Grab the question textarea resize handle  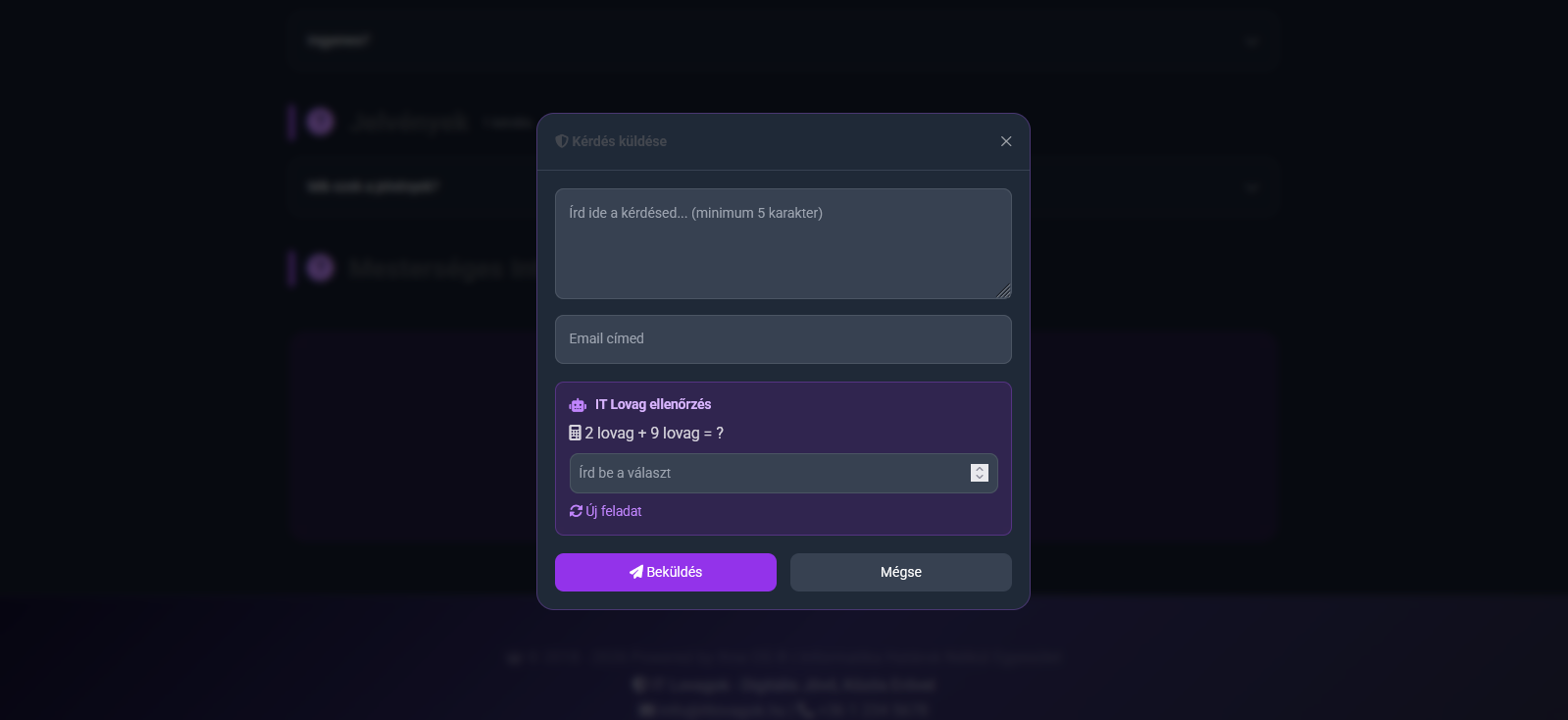pyautogui.click(x=1004, y=291)
